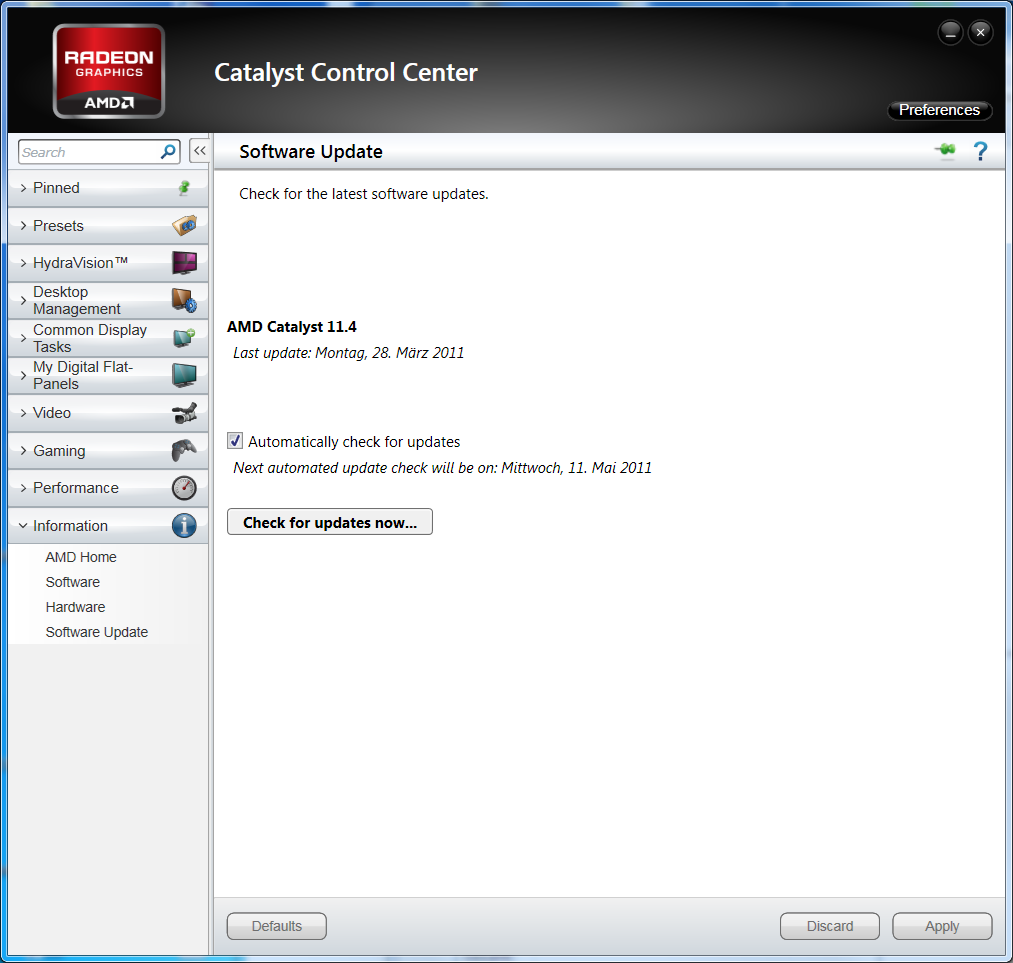The height and width of the screenshot is (963, 1013).
Task: Select the Hardware item under Information
Action: 75,607
